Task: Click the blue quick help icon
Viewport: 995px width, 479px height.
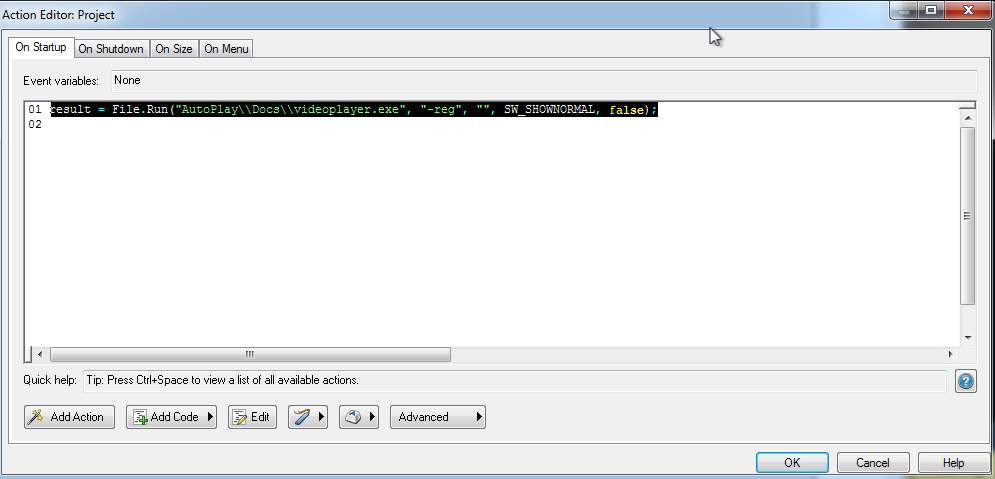Action: 965,381
